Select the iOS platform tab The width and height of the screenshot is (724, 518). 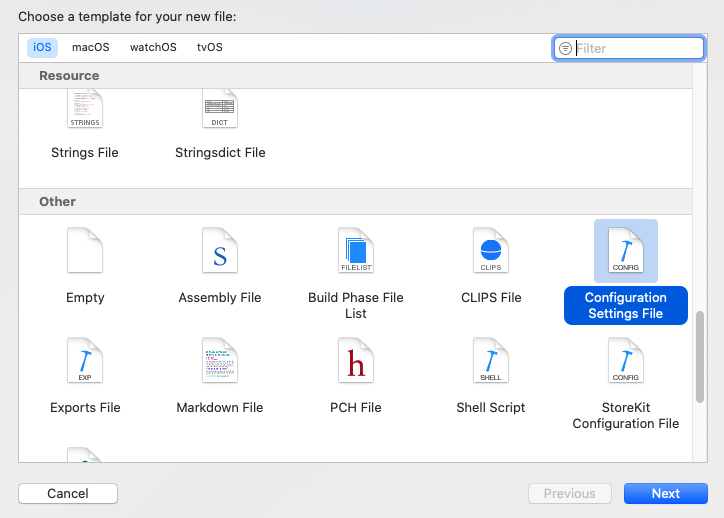[43, 47]
